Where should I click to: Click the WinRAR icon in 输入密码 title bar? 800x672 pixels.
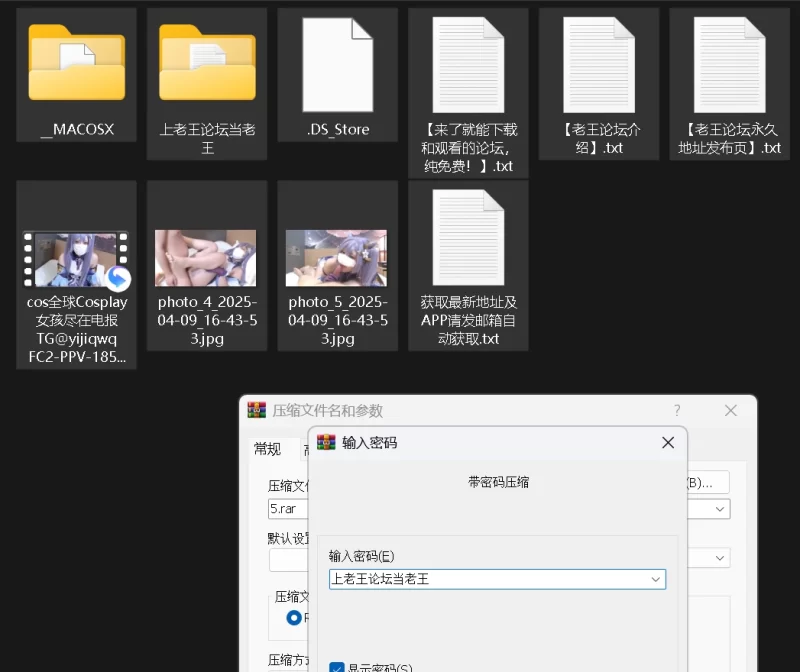pyautogui.click(x=326, y=442)
